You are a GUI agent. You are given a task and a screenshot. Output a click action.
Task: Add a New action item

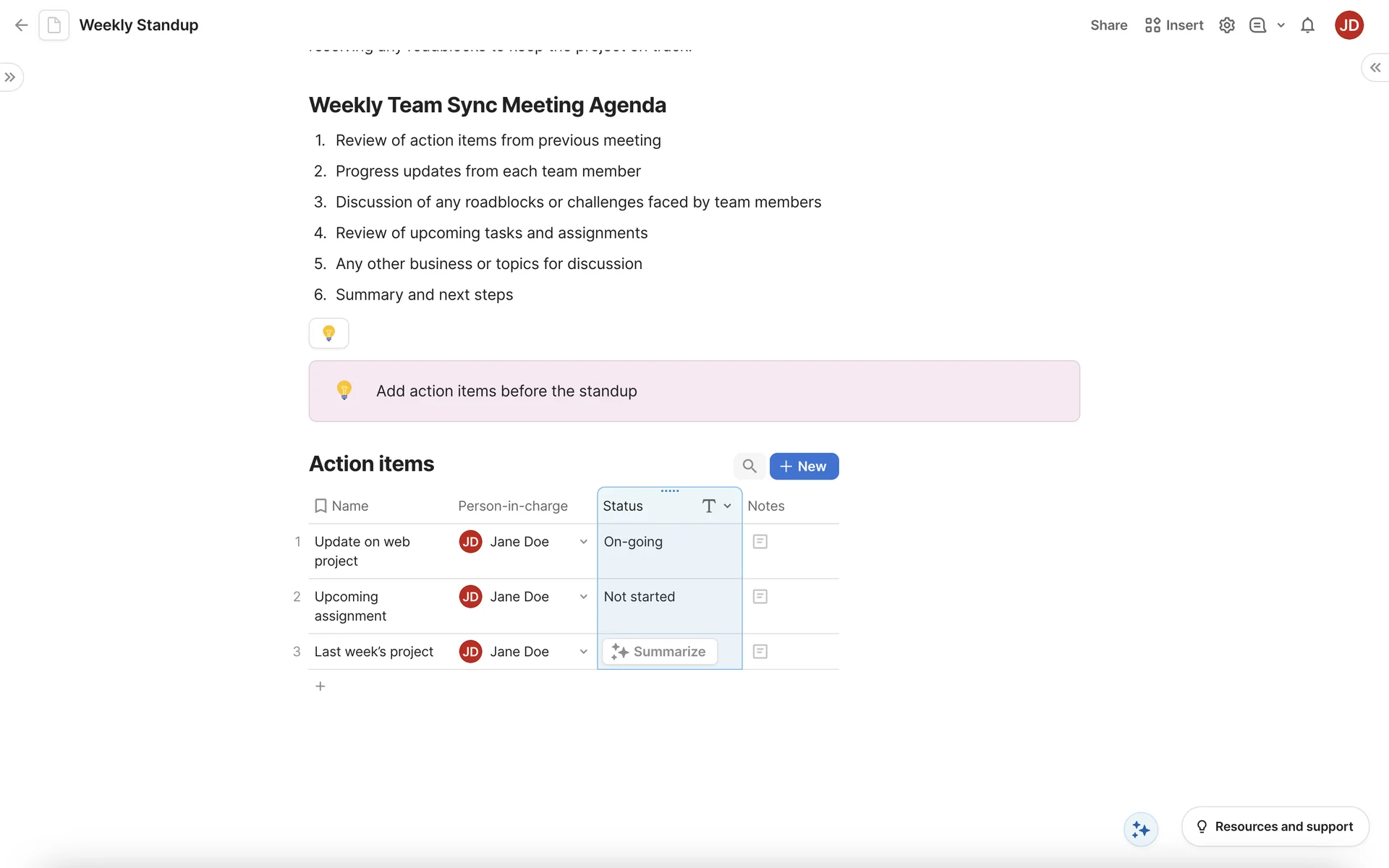pyautogui.click(x=804, y=467)
